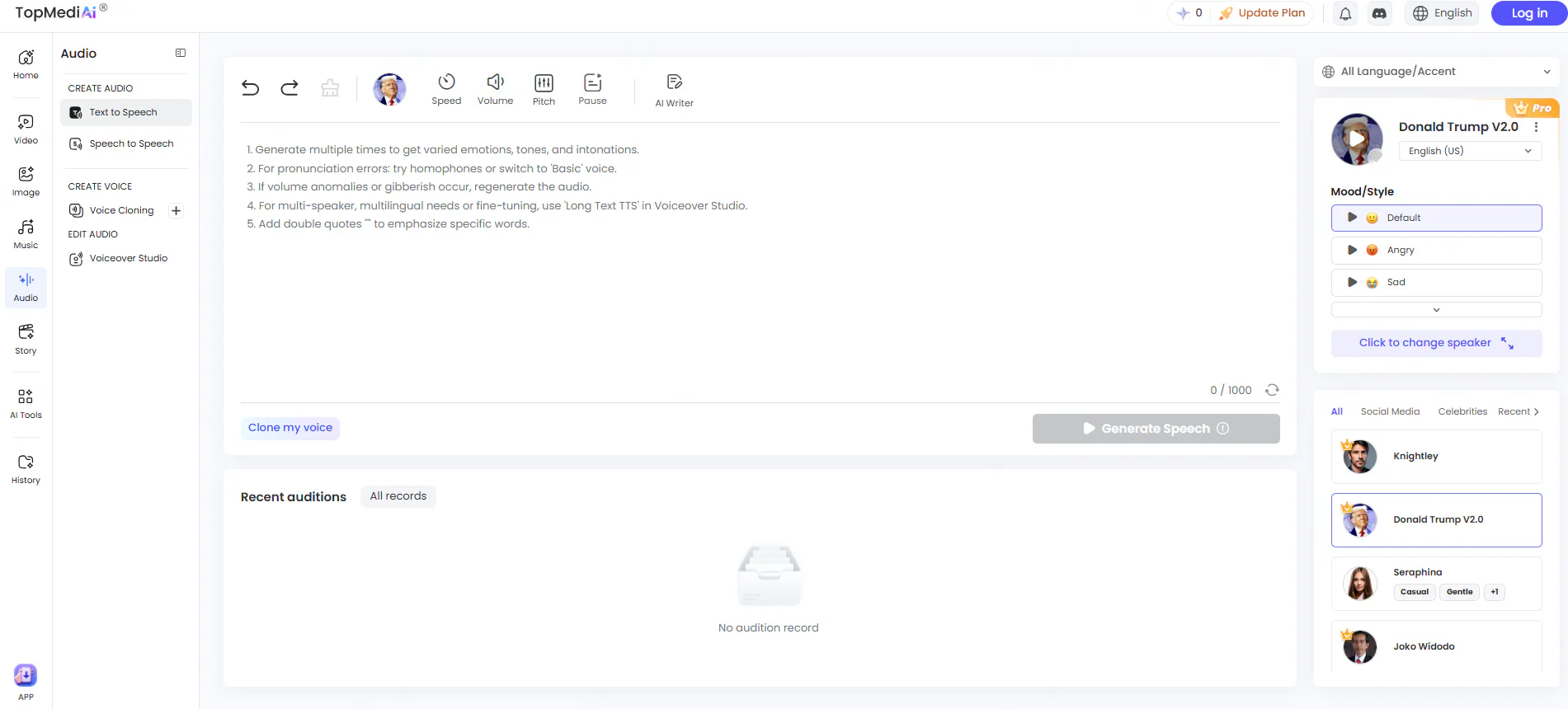
Task: Open the Video section in sidebar
Action: pyautogui.click(x=26, y=129)
